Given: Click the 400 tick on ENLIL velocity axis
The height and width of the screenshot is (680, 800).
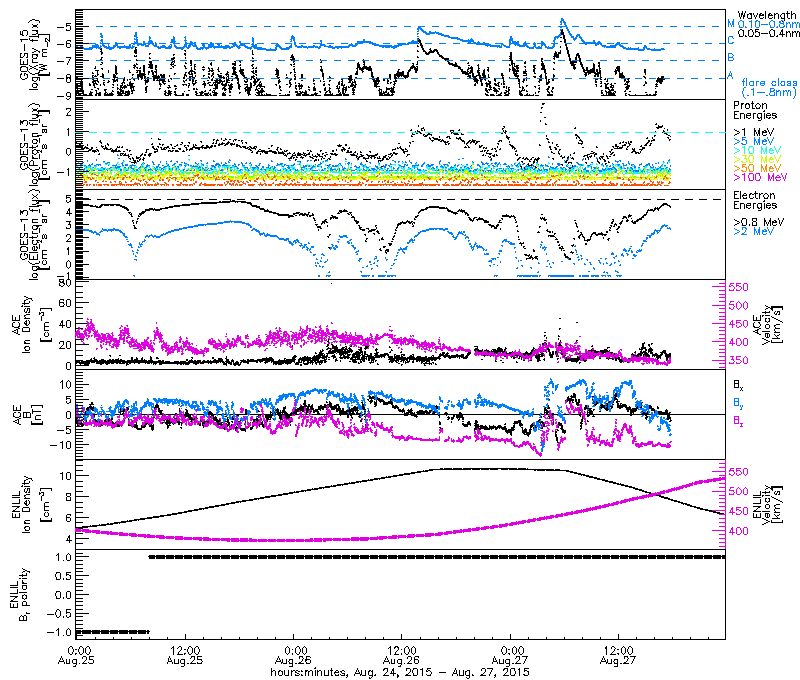Looking at the screenshot, I should pos(738,532).
